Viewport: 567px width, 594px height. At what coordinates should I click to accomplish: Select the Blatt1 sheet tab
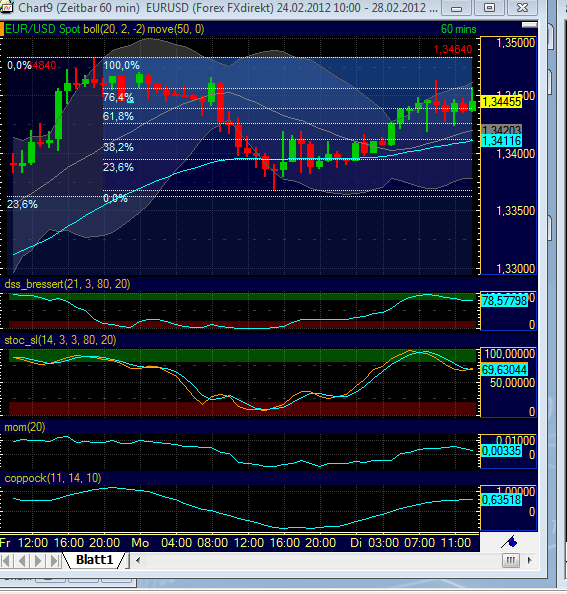[x=95, y=560]
